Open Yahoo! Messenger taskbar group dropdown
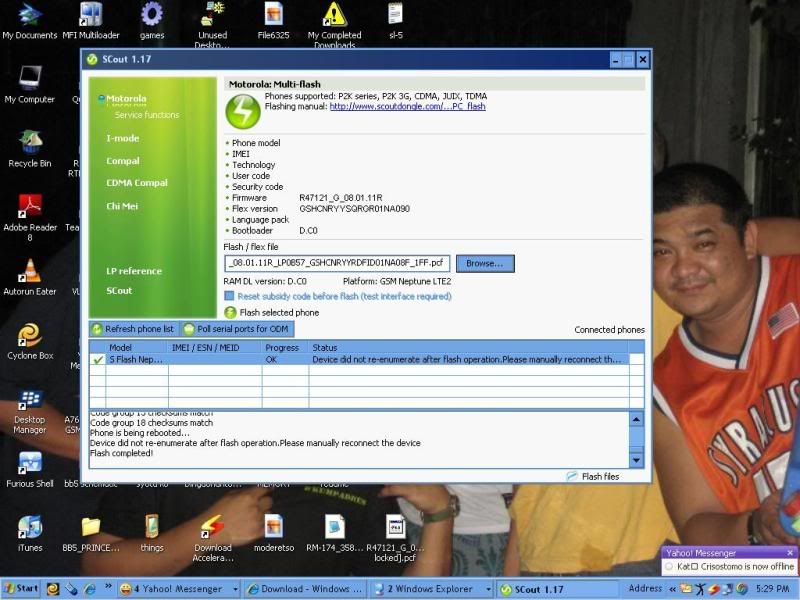The width and height of the screenshot is (800, 600). [x=235, y=589]
